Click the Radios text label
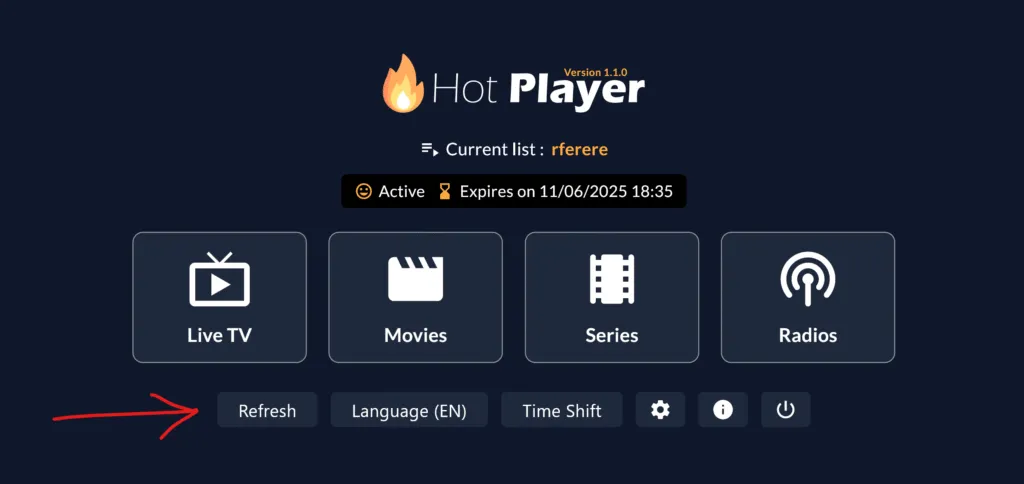The height and width of the screenshot is (484, 1024). (x=808, y=335)
